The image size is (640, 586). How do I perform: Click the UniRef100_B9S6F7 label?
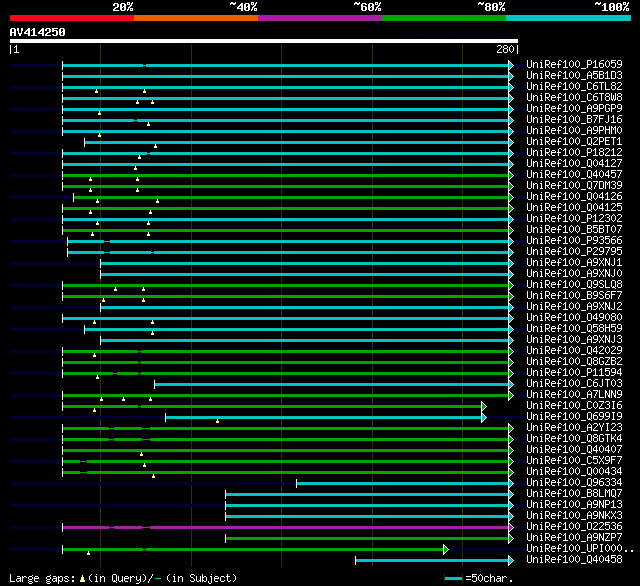point(574,296)
